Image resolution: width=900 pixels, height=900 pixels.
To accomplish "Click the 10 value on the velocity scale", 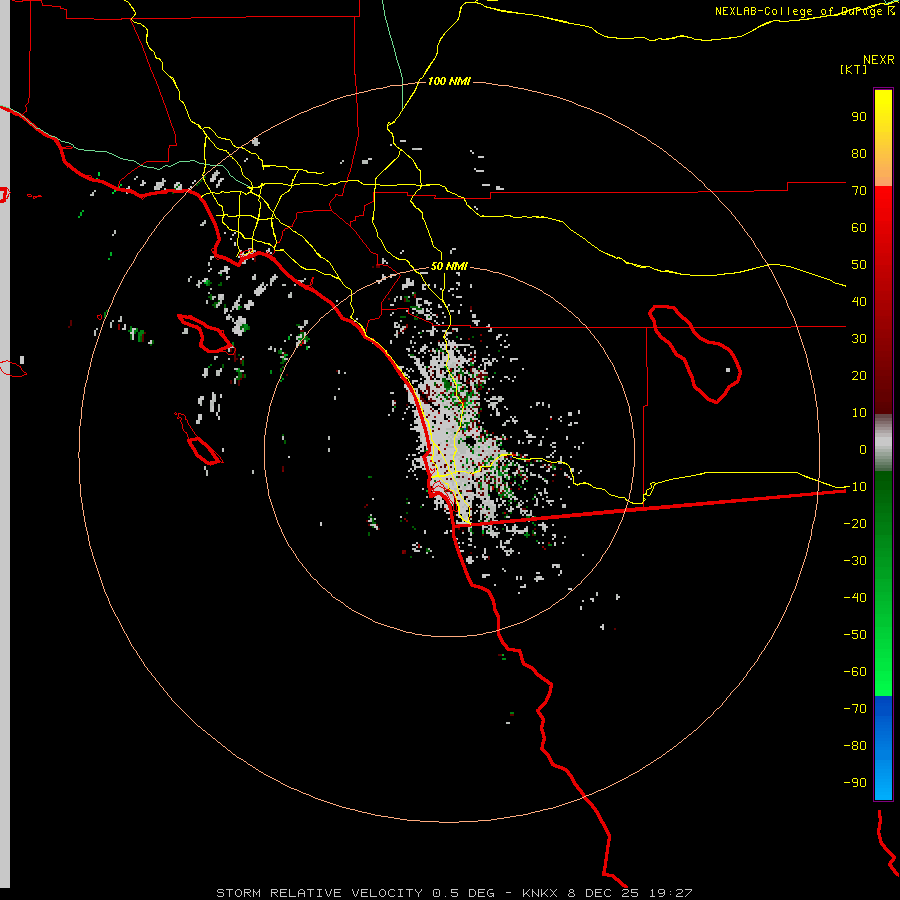I will 859,413.
